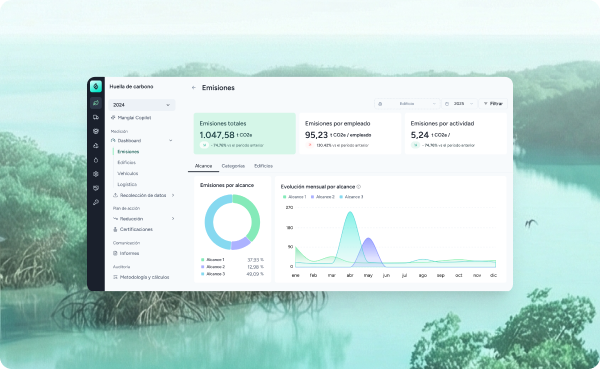The height and width of the screenshot is (369, 600).
Task: Click trend badge in Emisiones por actividad card
Action: 415,145
